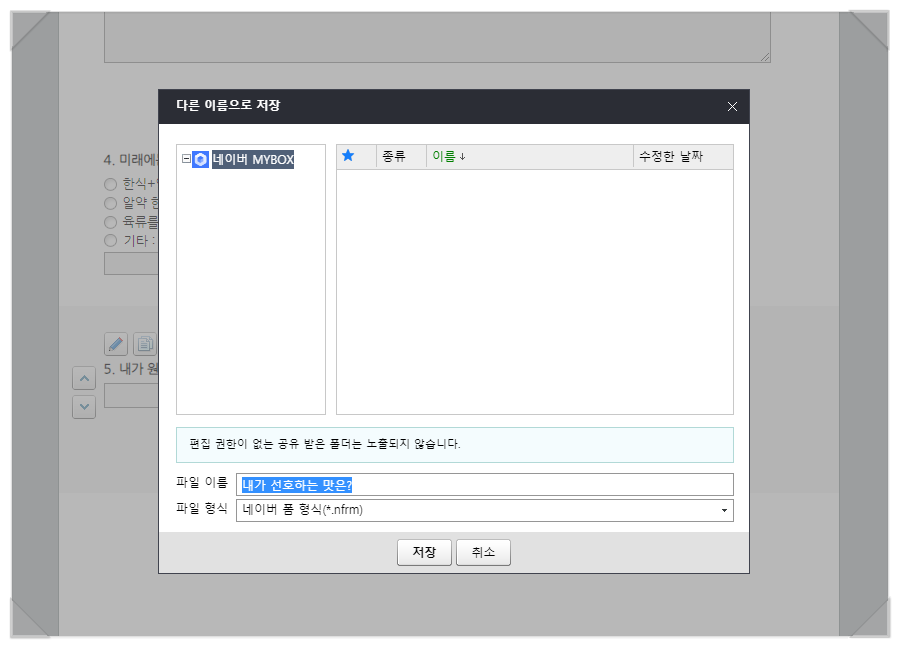
Task: Select the 네이버 MYBOX cloud icon
Action: [199, 157]
